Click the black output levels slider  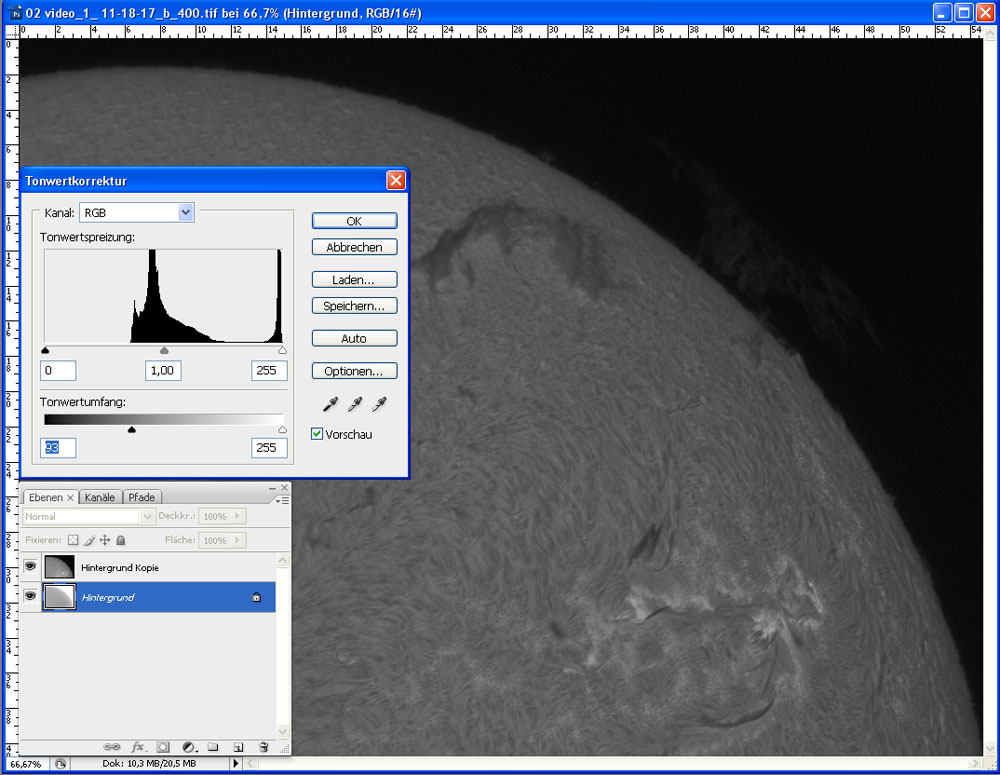(131, 429)
